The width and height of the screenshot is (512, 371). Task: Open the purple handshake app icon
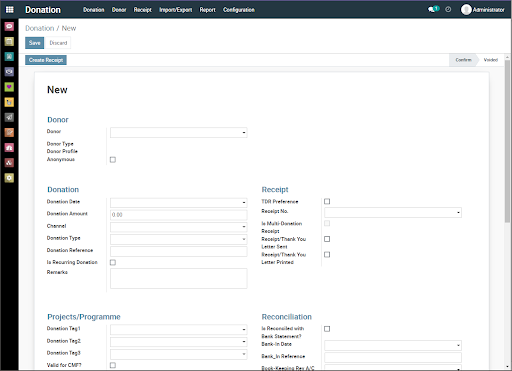(x=9, y=72)
